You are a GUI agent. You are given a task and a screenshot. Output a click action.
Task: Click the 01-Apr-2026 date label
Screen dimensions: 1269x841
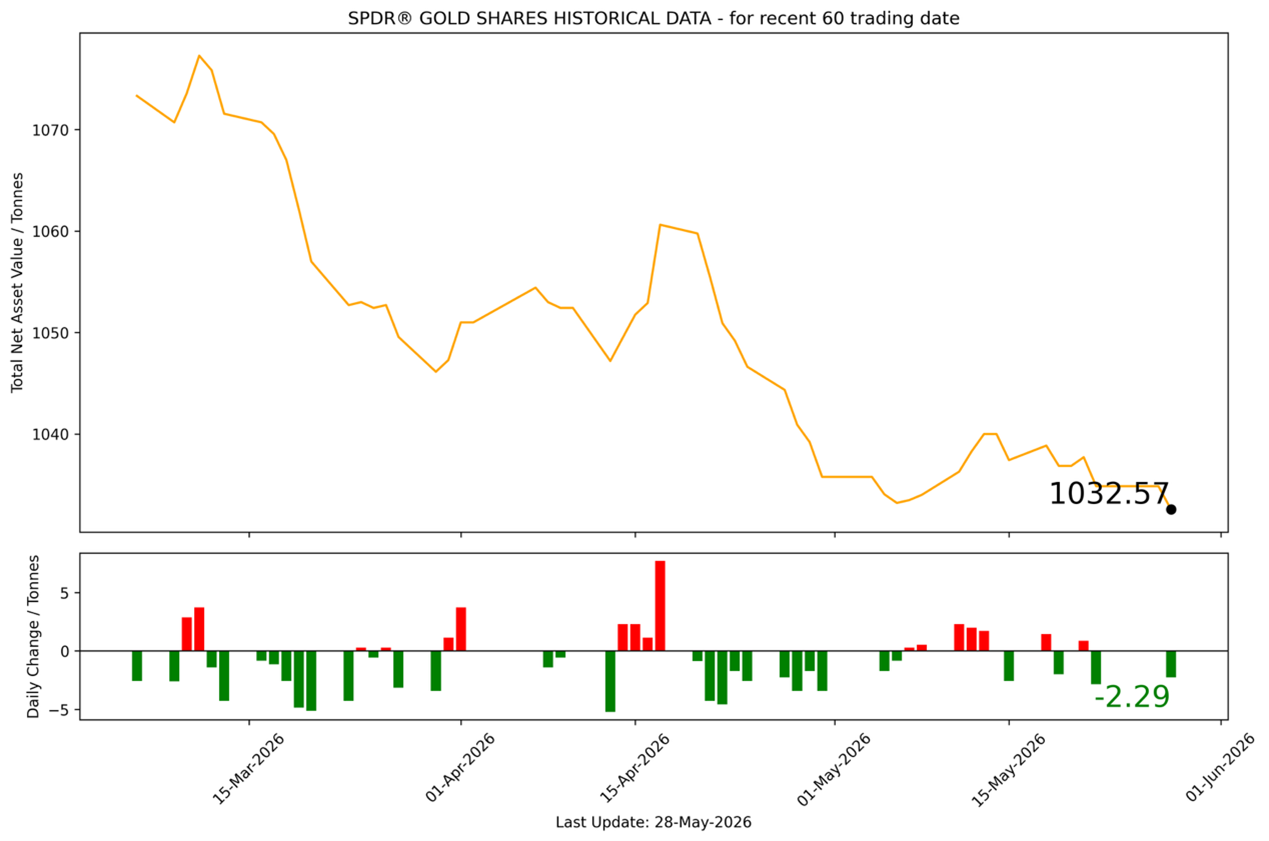tap(459, 767)
